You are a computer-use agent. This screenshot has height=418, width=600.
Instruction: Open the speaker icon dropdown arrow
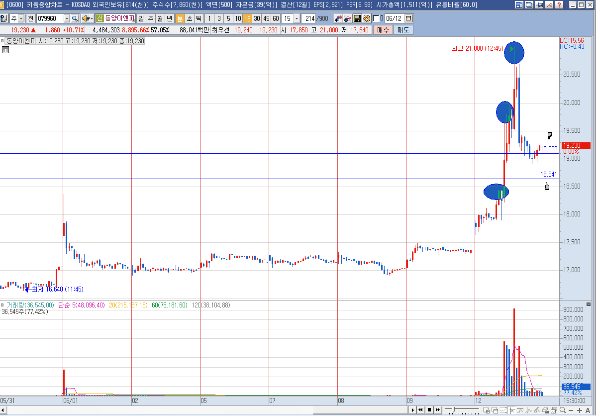click(92, 18)
